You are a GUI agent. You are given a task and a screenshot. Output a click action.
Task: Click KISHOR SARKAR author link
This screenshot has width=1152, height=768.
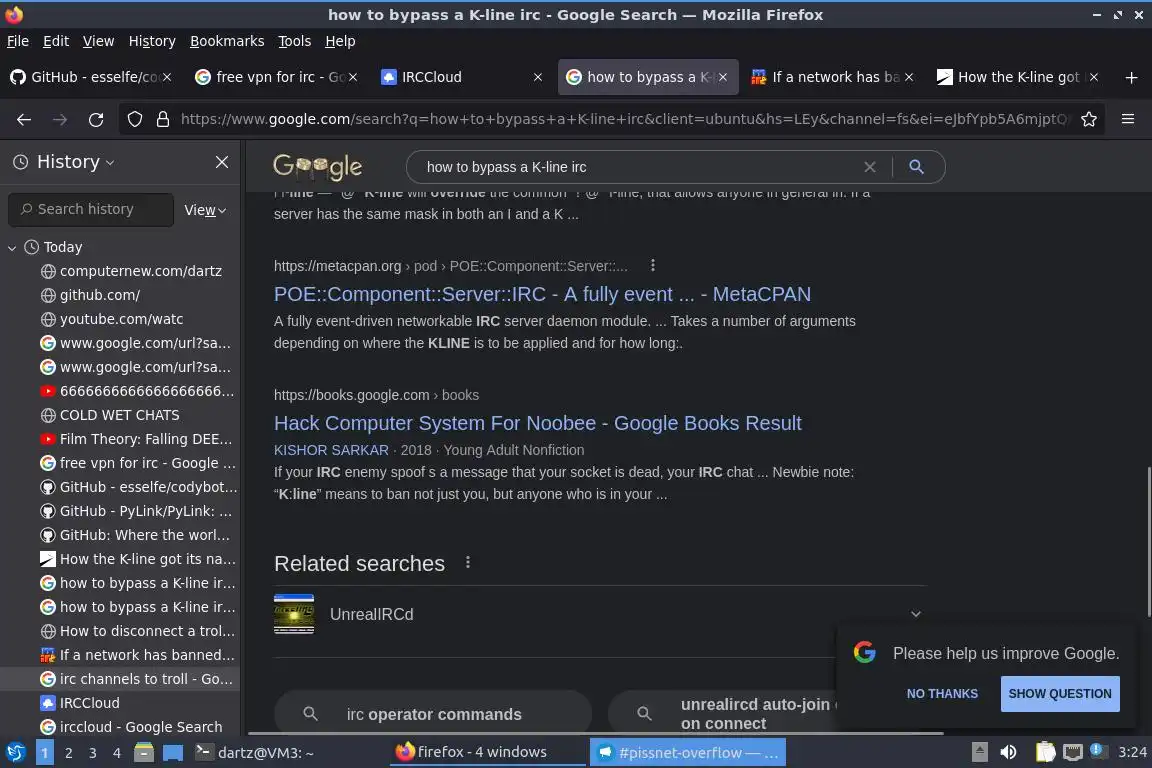331,450
